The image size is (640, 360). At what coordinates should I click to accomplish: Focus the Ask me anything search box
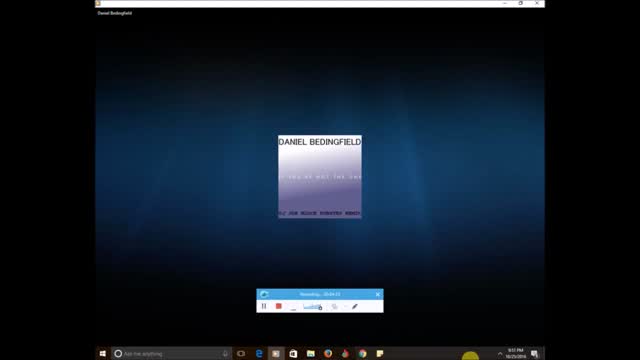pyautogui.click(x=171, y=353)
